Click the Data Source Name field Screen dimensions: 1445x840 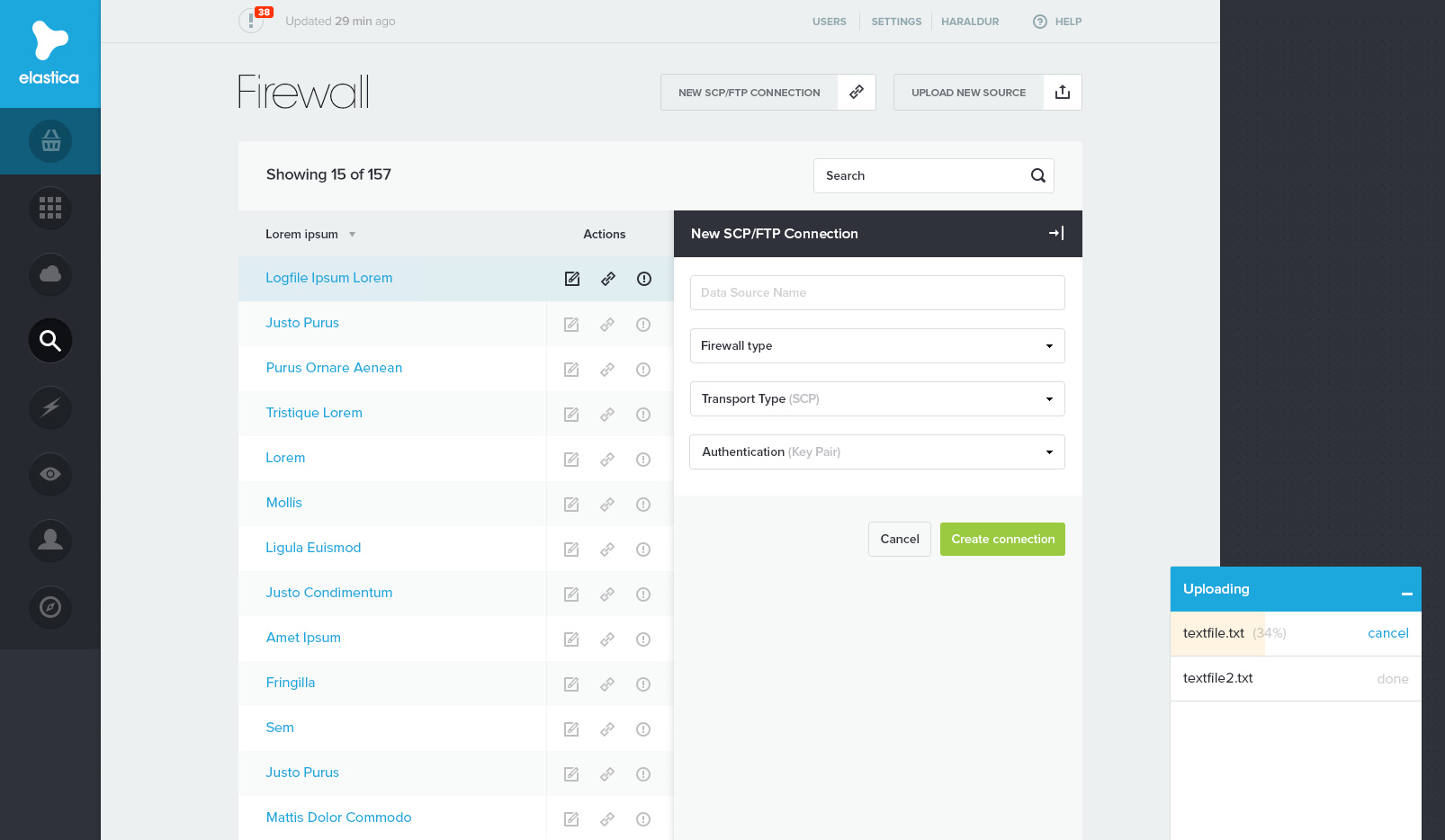pos(877,293)
